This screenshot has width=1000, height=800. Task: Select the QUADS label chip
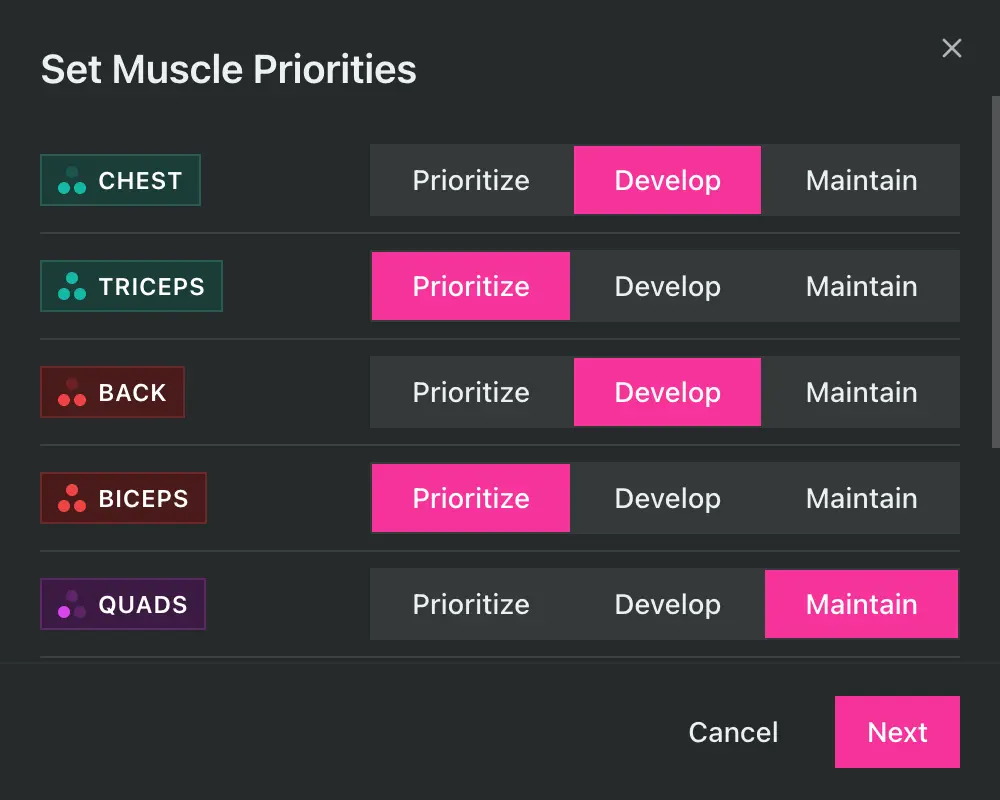pos(122,604)
